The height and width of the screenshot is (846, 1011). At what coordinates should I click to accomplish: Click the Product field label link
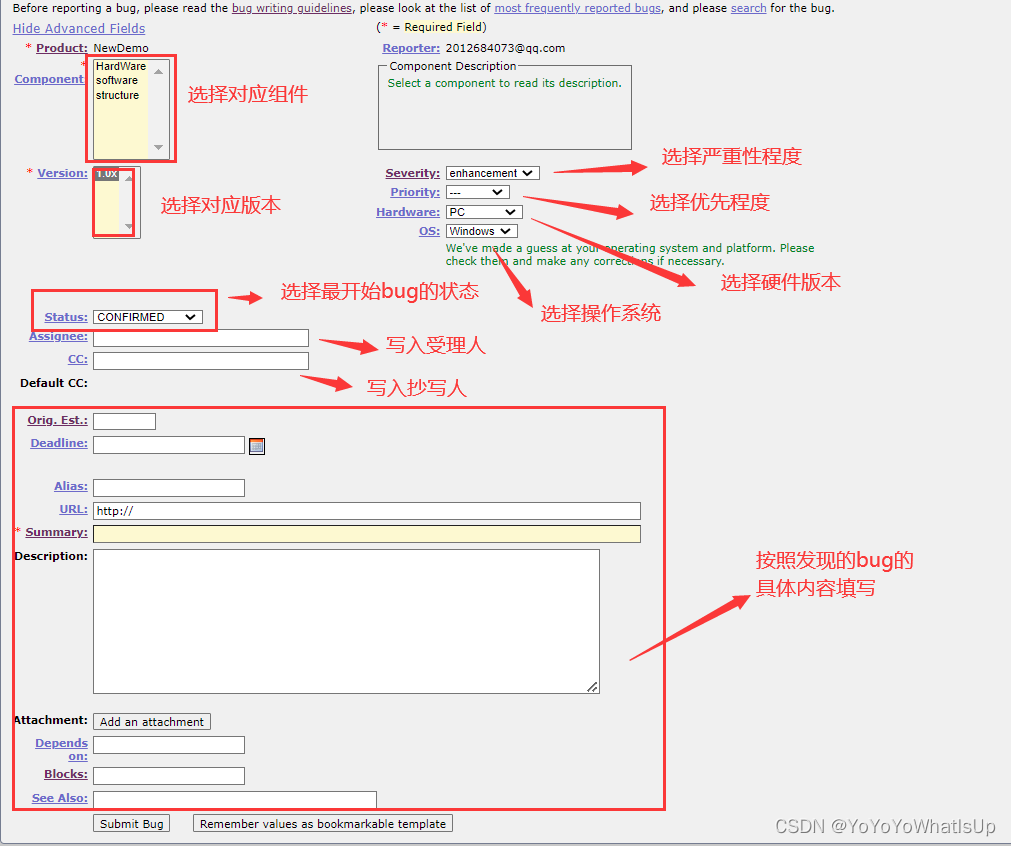pos(61,48)
